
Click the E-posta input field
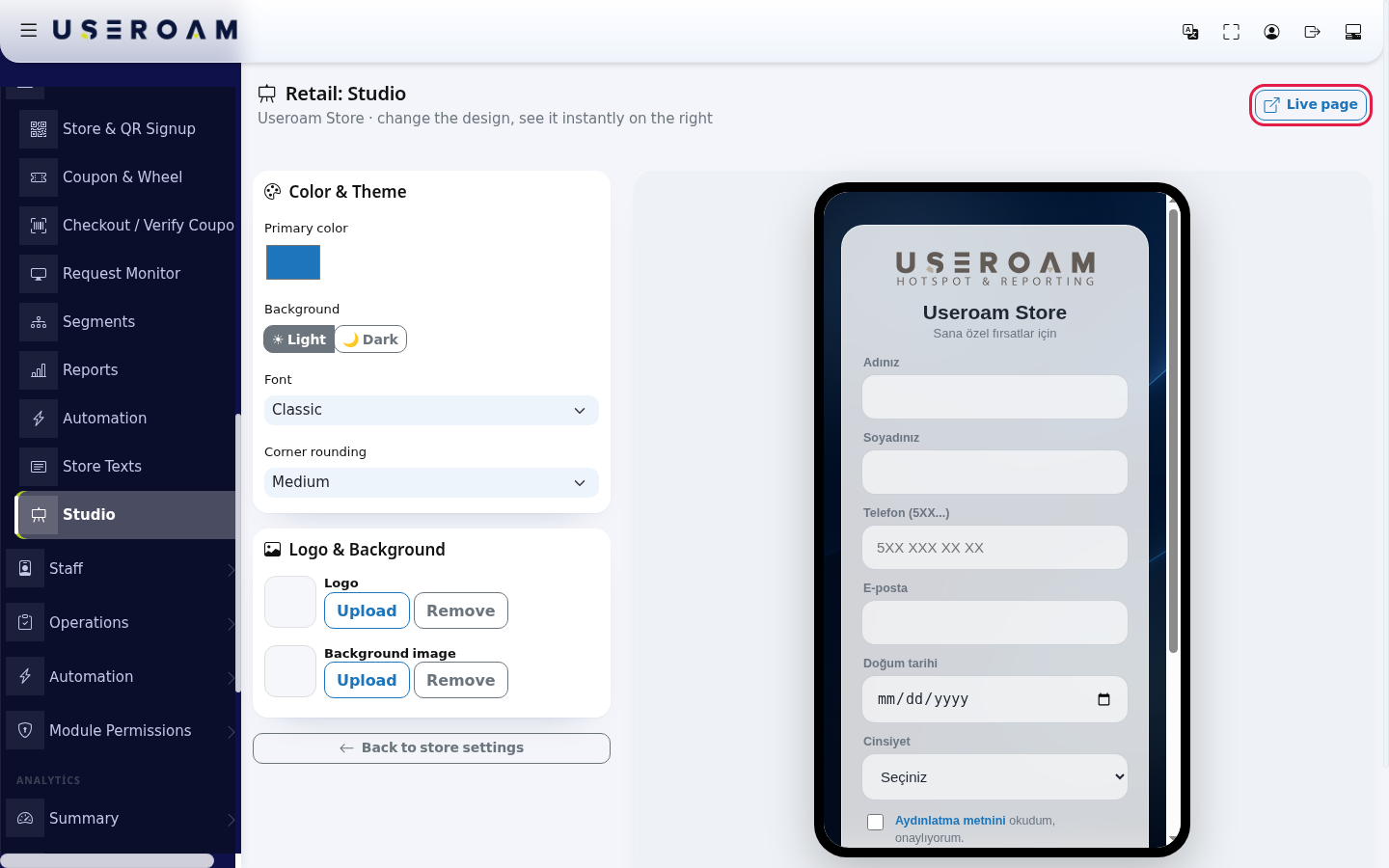[994, 623]
